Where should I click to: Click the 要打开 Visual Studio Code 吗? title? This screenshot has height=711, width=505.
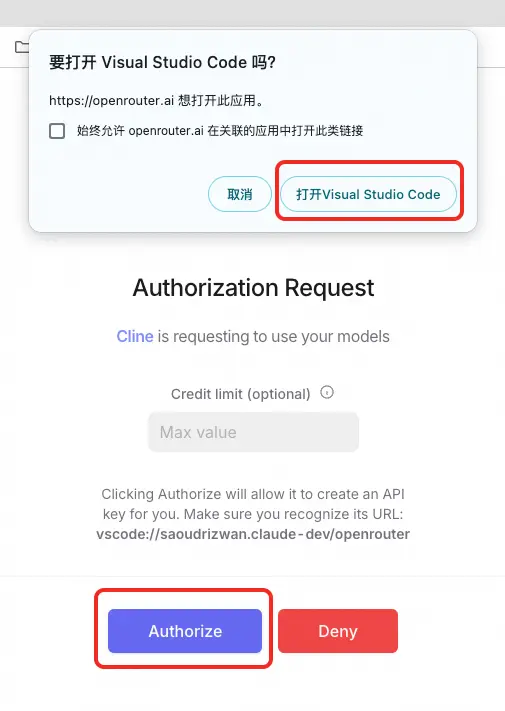162,62
